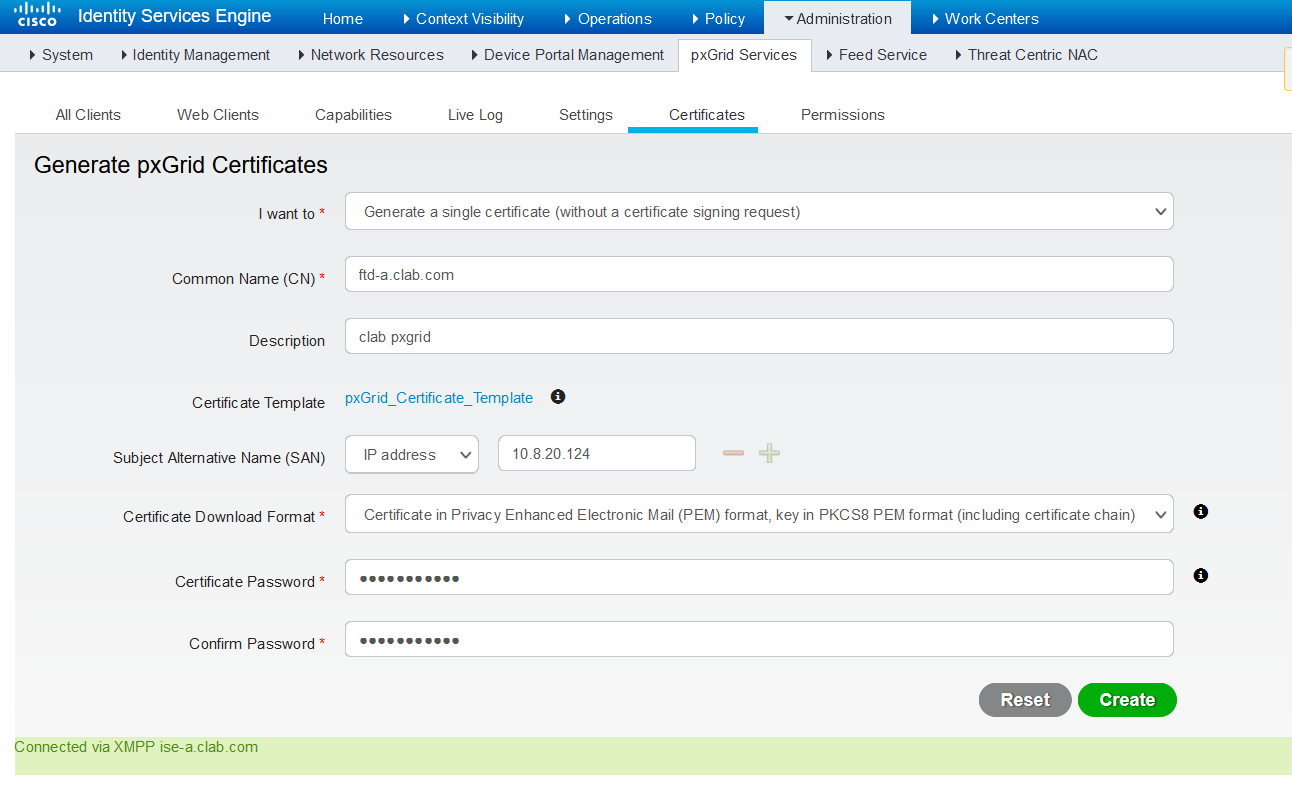
Task: Click the Reset button
Action: 1025,700
